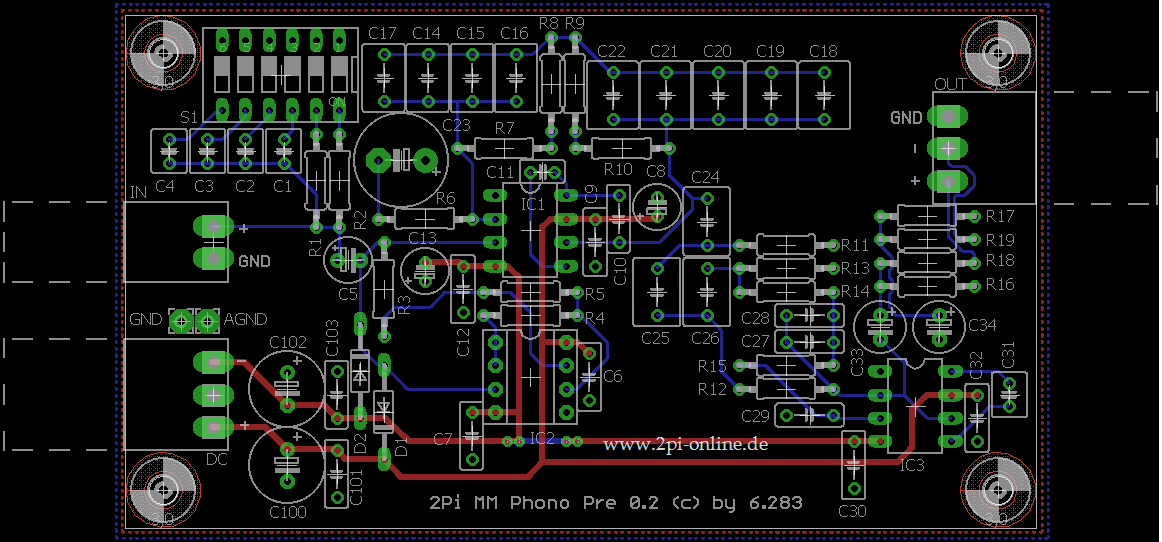Select the IC3 chip footprint
The height and width of the screenshot is (542, 1162).
pyautogui.click(x=912, y=407)
